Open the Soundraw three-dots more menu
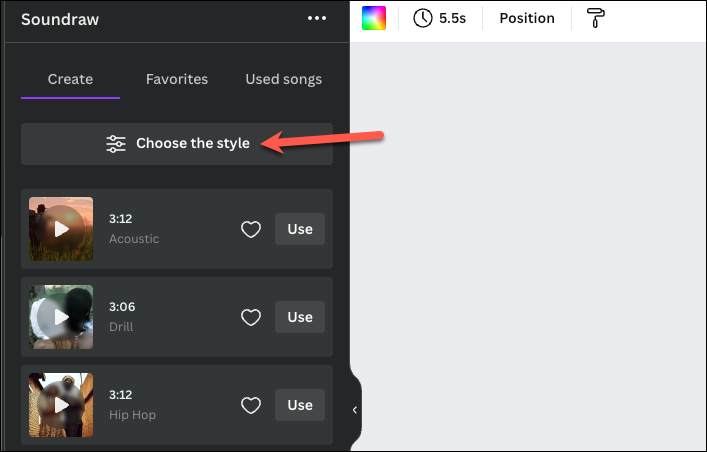Image resolution: width=707 pixels, height=452 pixels. 317,18
